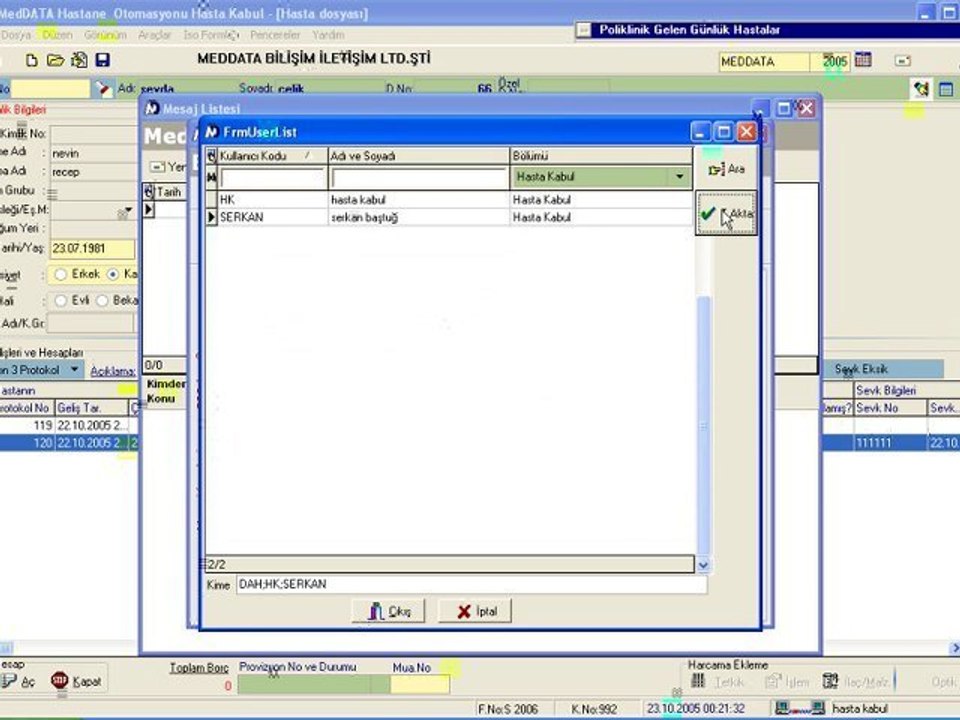Click the save floppy disk icon

coord(102,60)
